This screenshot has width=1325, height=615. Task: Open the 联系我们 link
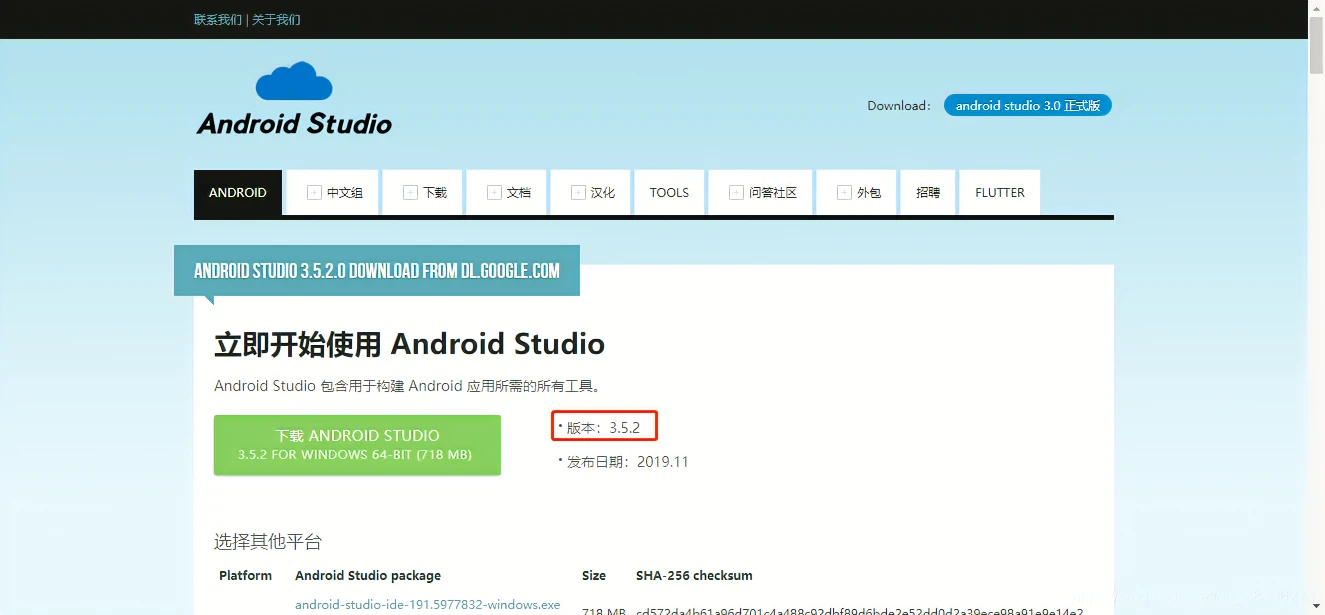pos(218,19)
